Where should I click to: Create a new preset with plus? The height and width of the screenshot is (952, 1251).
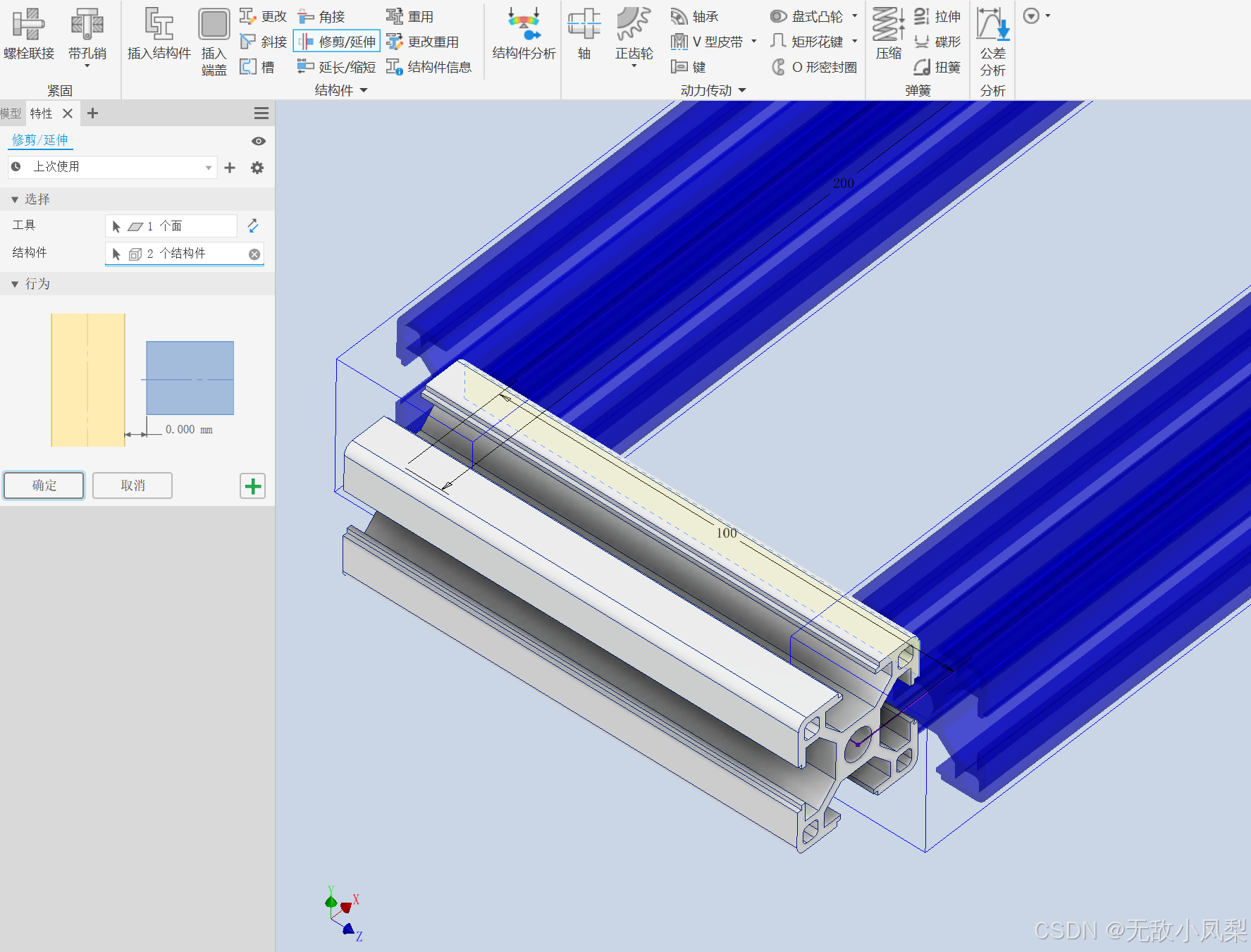pyautogui.click(x=230, y=168)
